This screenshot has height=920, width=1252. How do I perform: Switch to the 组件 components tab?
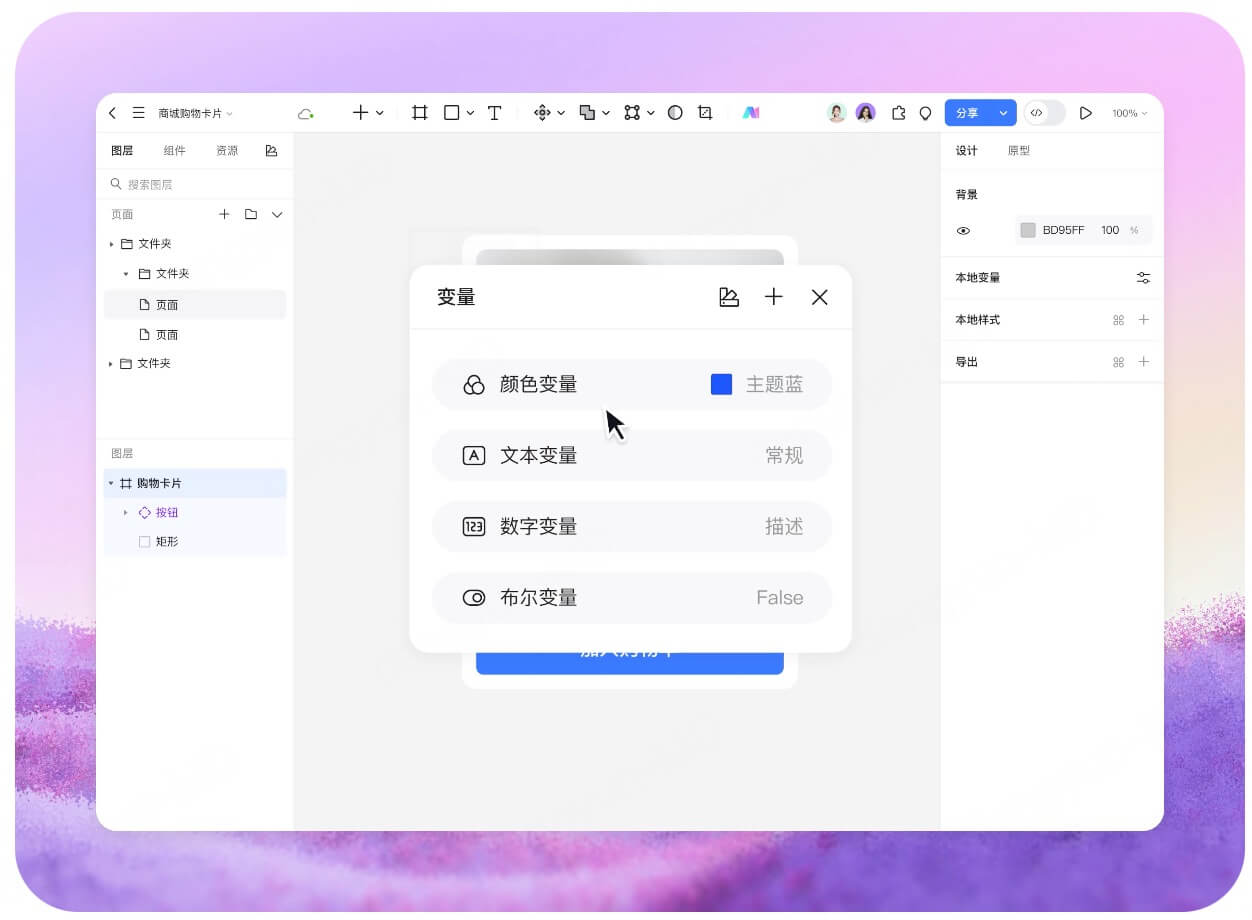click(174, 151)
